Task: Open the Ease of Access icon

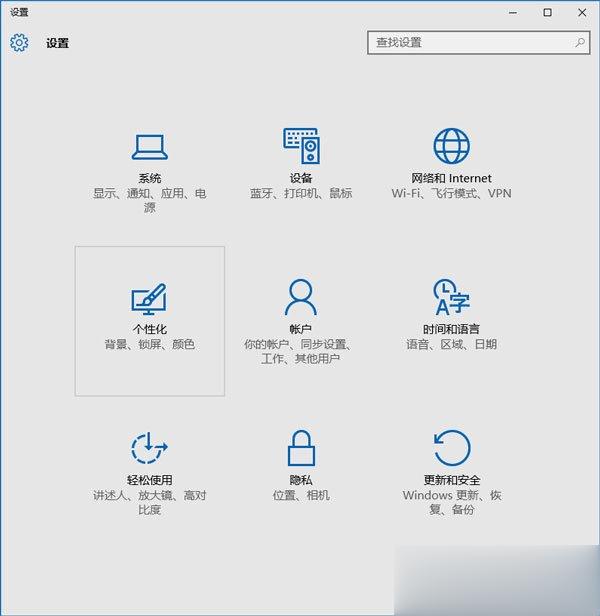Action: coord(149,448)
